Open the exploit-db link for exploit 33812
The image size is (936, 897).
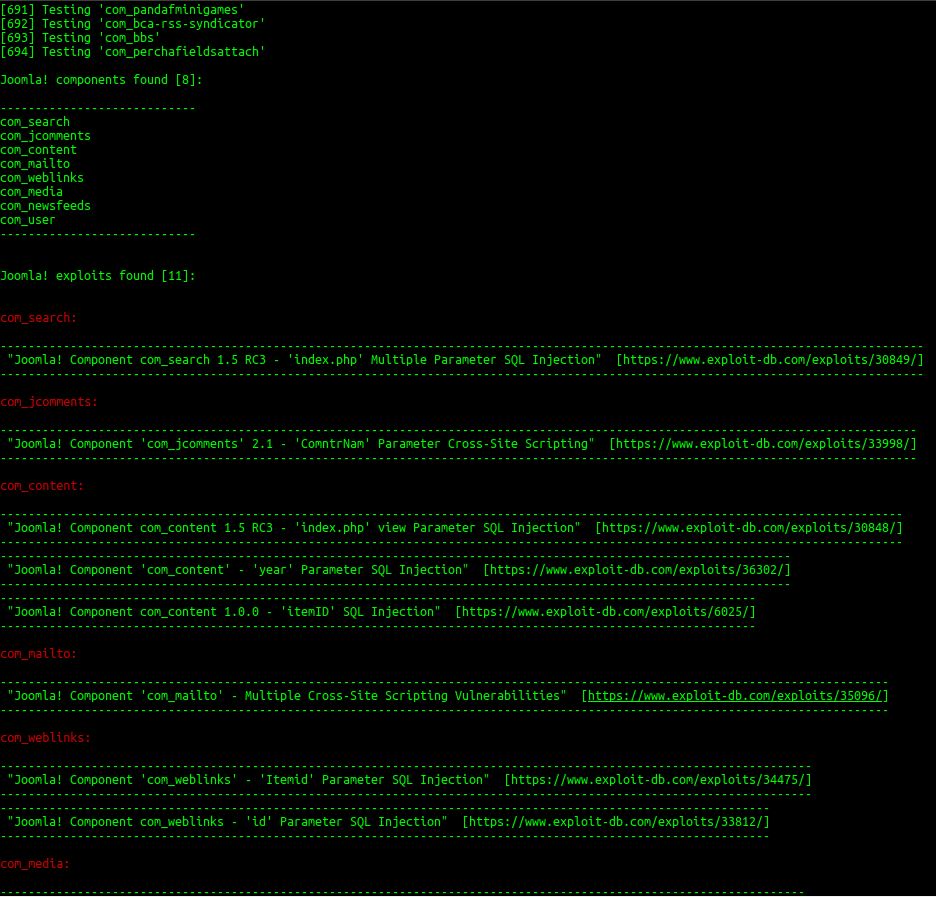click(615, 822)
